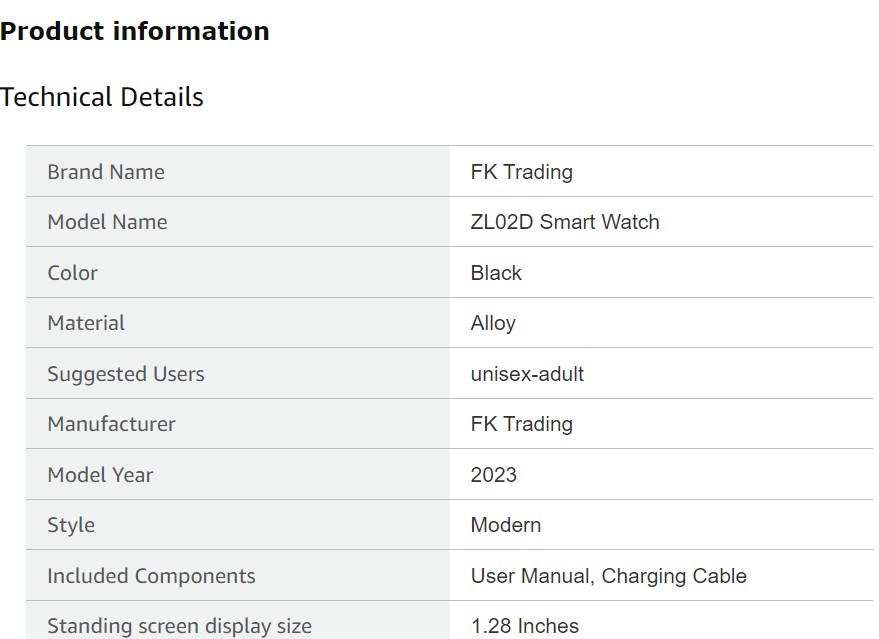Viewport: 879px width, 639px height.
Task: Select the unisex-adult value
Action: [x=527, y=374]
